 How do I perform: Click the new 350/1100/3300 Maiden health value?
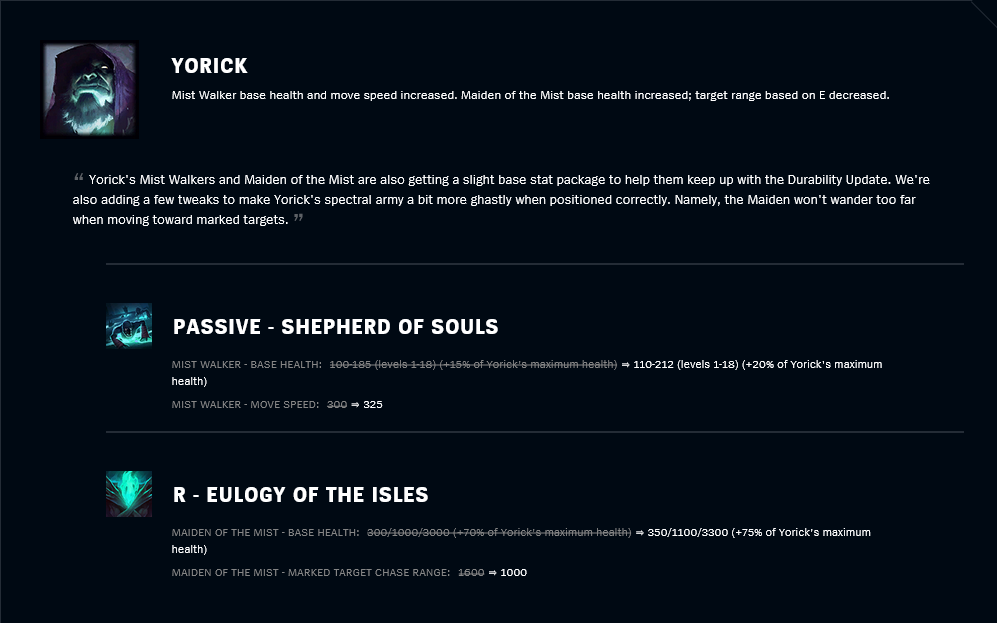coord(687,532)
